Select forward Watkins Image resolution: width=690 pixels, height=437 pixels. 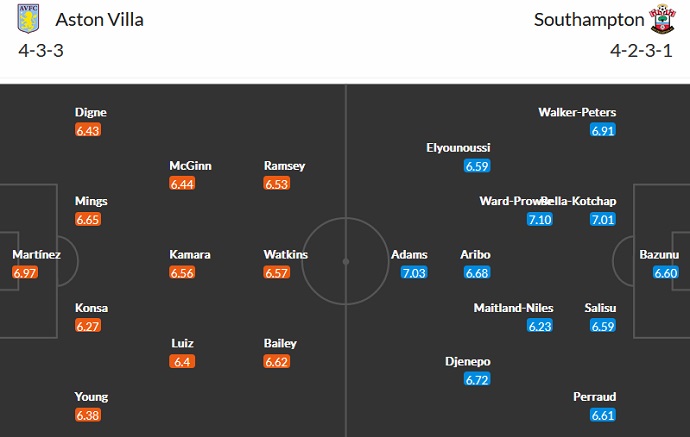285,255
